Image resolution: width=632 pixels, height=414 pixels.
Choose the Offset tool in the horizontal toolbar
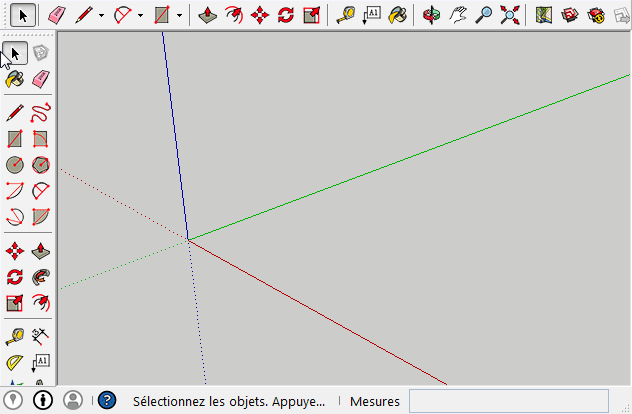234,15
